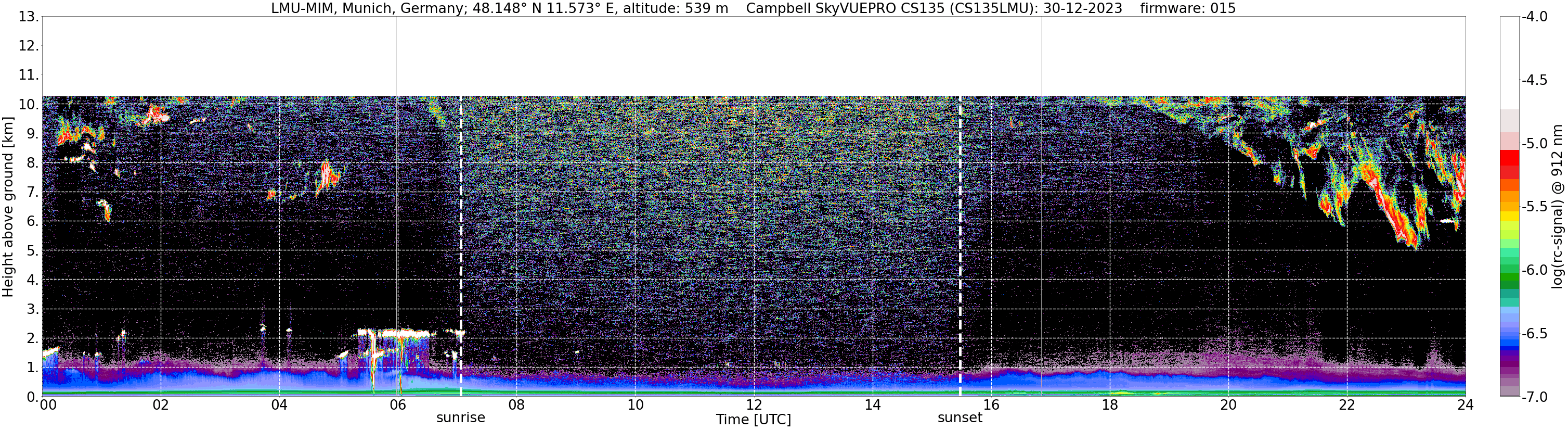Image resolution: width=1568 pixels, height=430 pixels.
Task: Click the '3.' height axis tick label
Action: (33, 309)
